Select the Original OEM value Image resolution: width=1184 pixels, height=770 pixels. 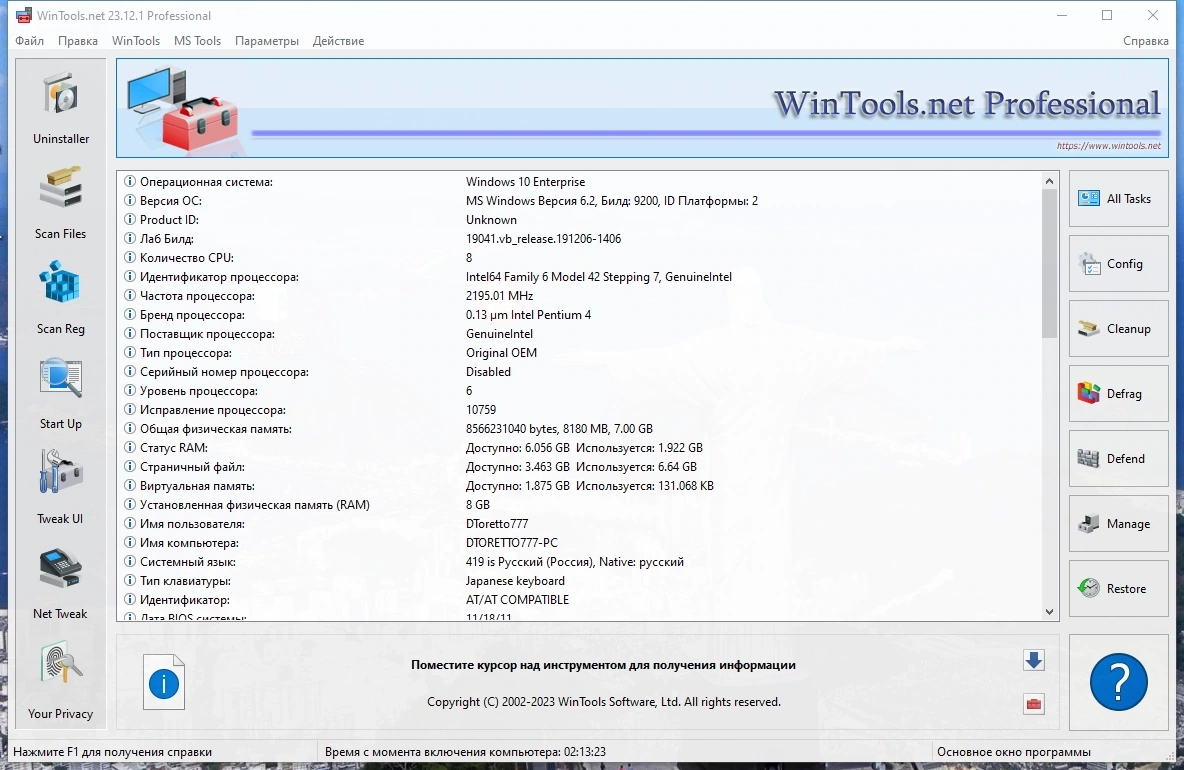point(501,353)
